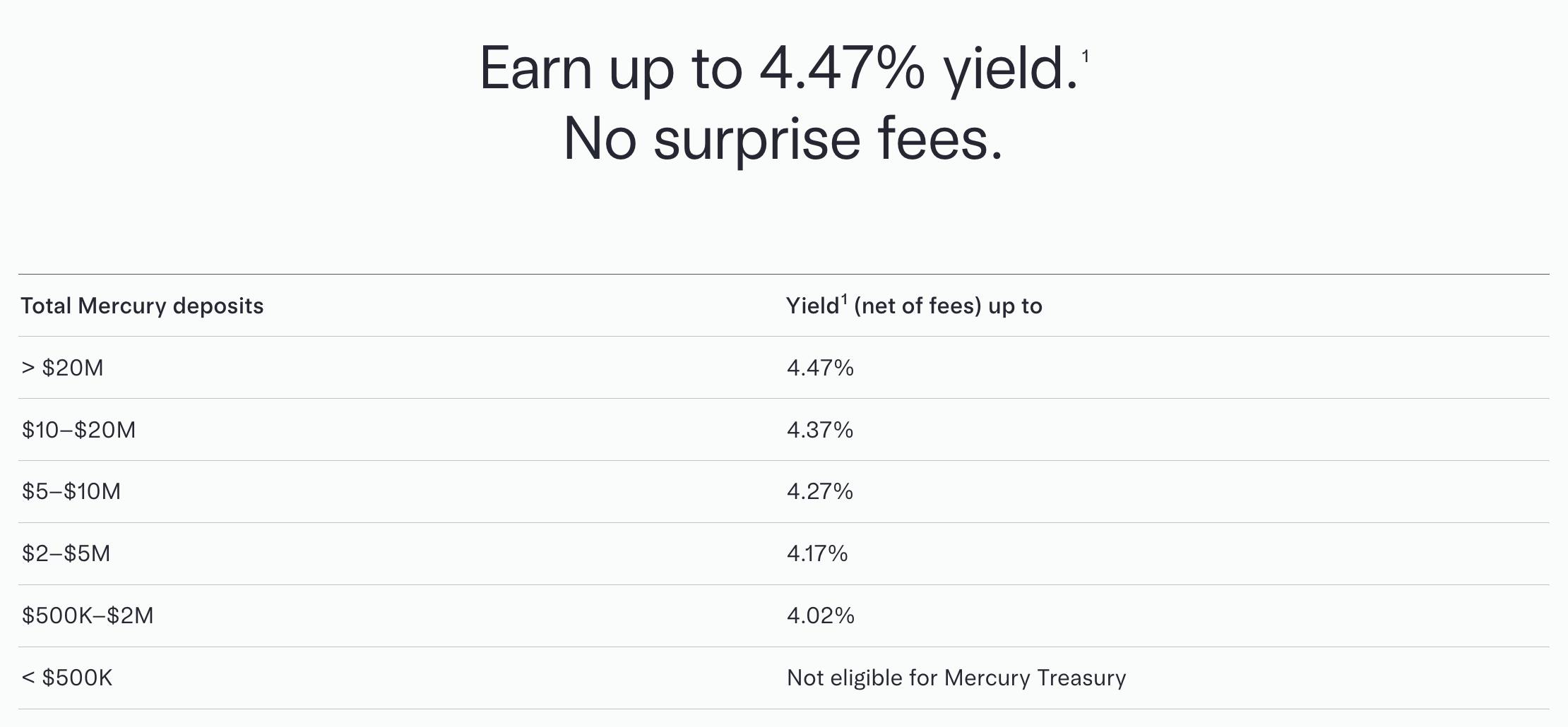Select the '$2–$5M' deposit tier
The image size is (1568, 727).
(66, 553)
